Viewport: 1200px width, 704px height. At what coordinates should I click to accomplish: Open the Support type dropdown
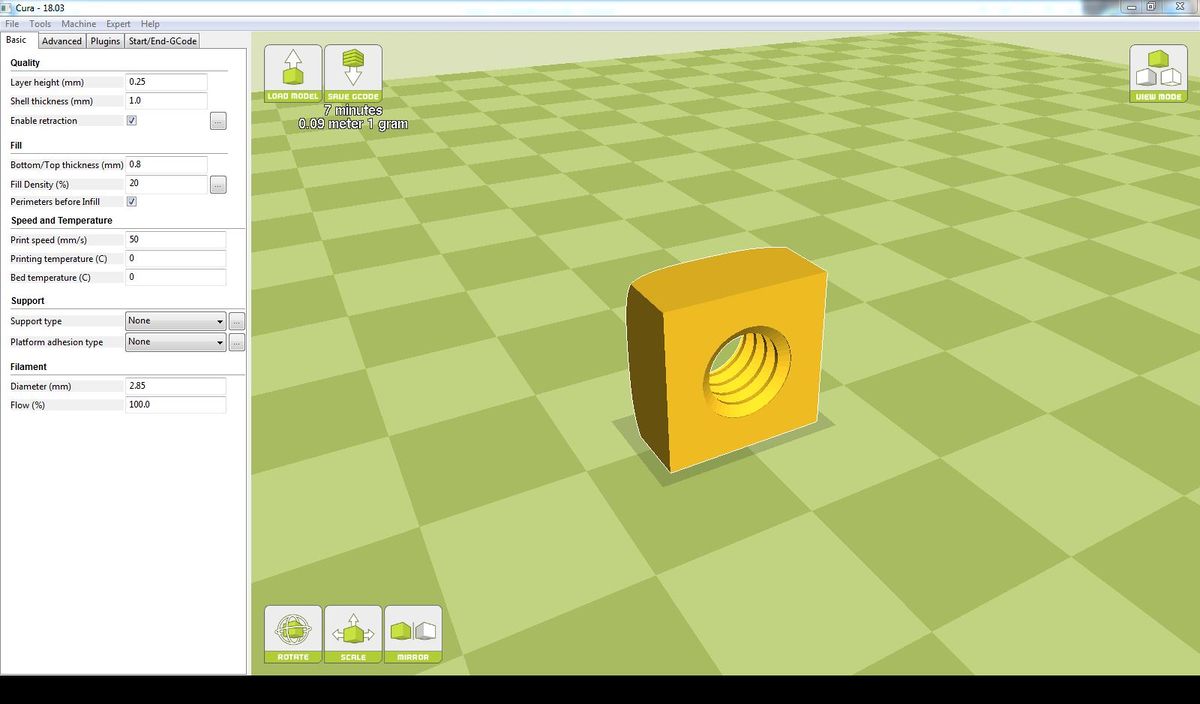[176, 321]
